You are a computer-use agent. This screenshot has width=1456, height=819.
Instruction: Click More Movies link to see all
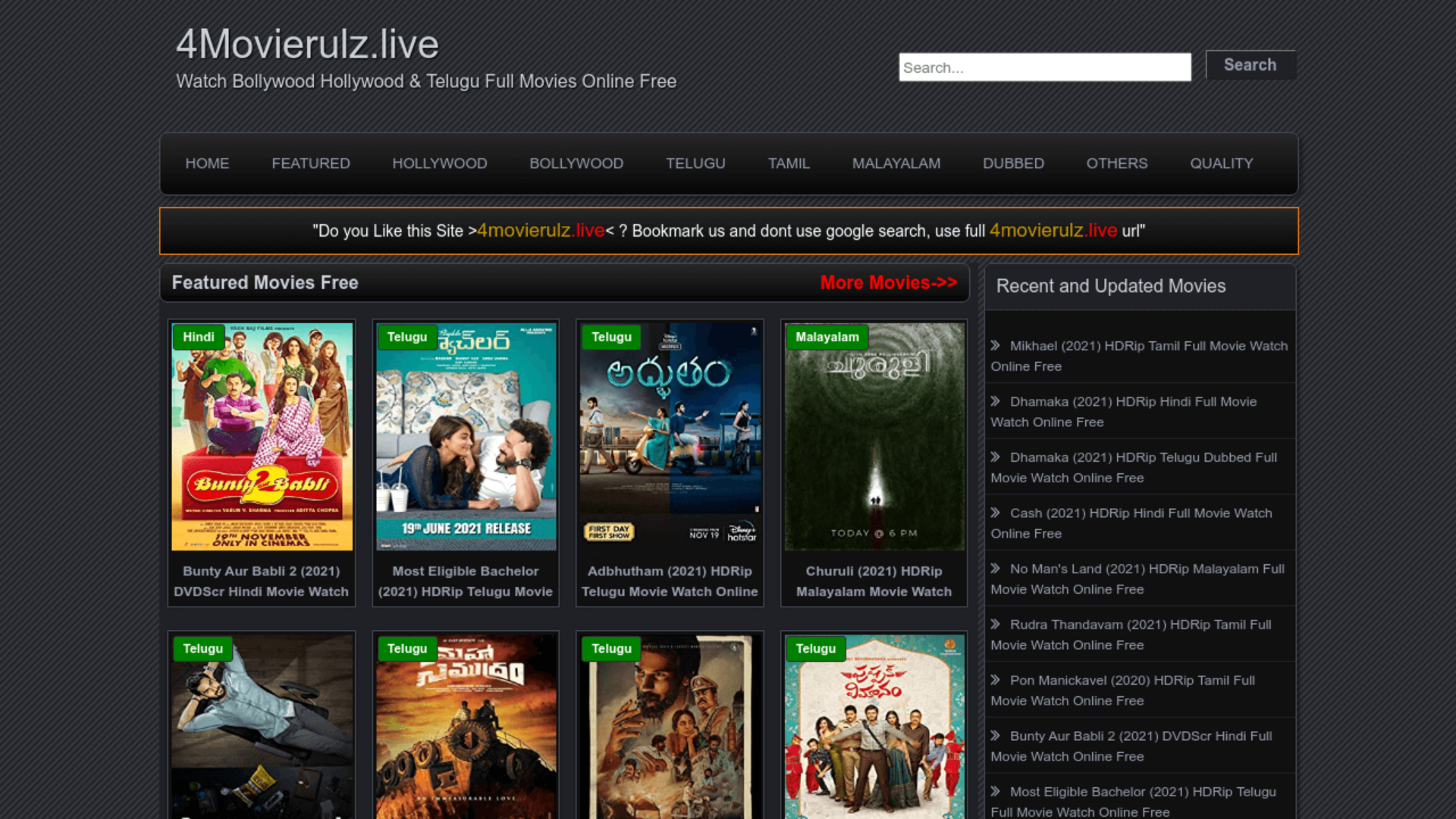coord(888,282)
